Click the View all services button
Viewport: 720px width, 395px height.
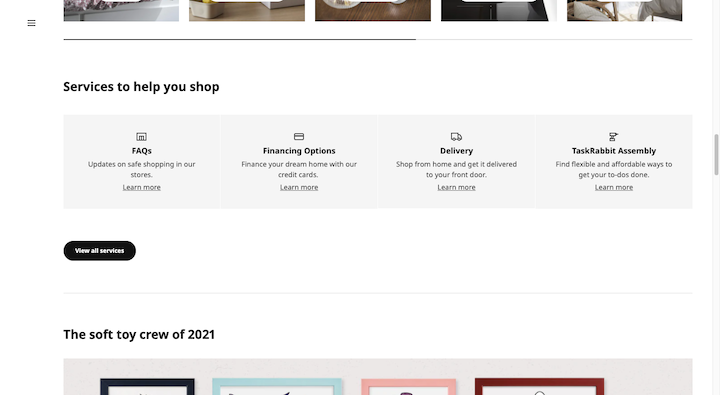tap(100, 251)
